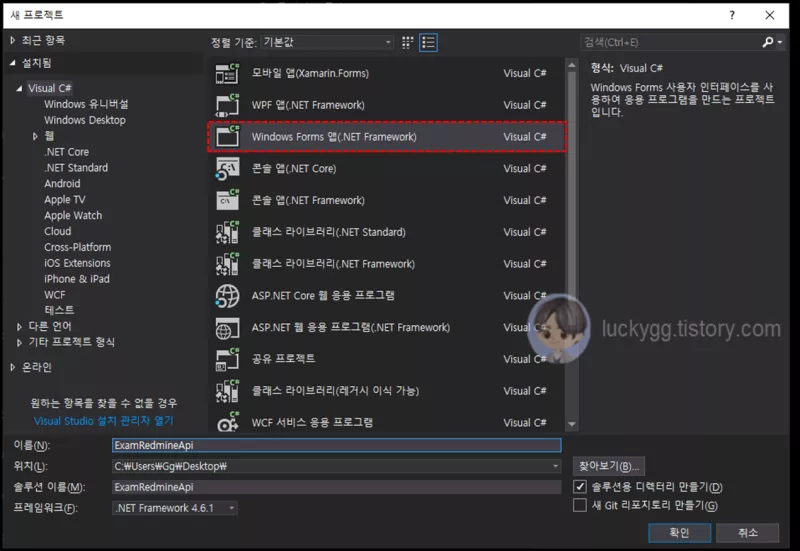The width and height of the screenshot is (800, 551).
Task: Open the search options dropdown arrow
Action: tap(780, 42)
